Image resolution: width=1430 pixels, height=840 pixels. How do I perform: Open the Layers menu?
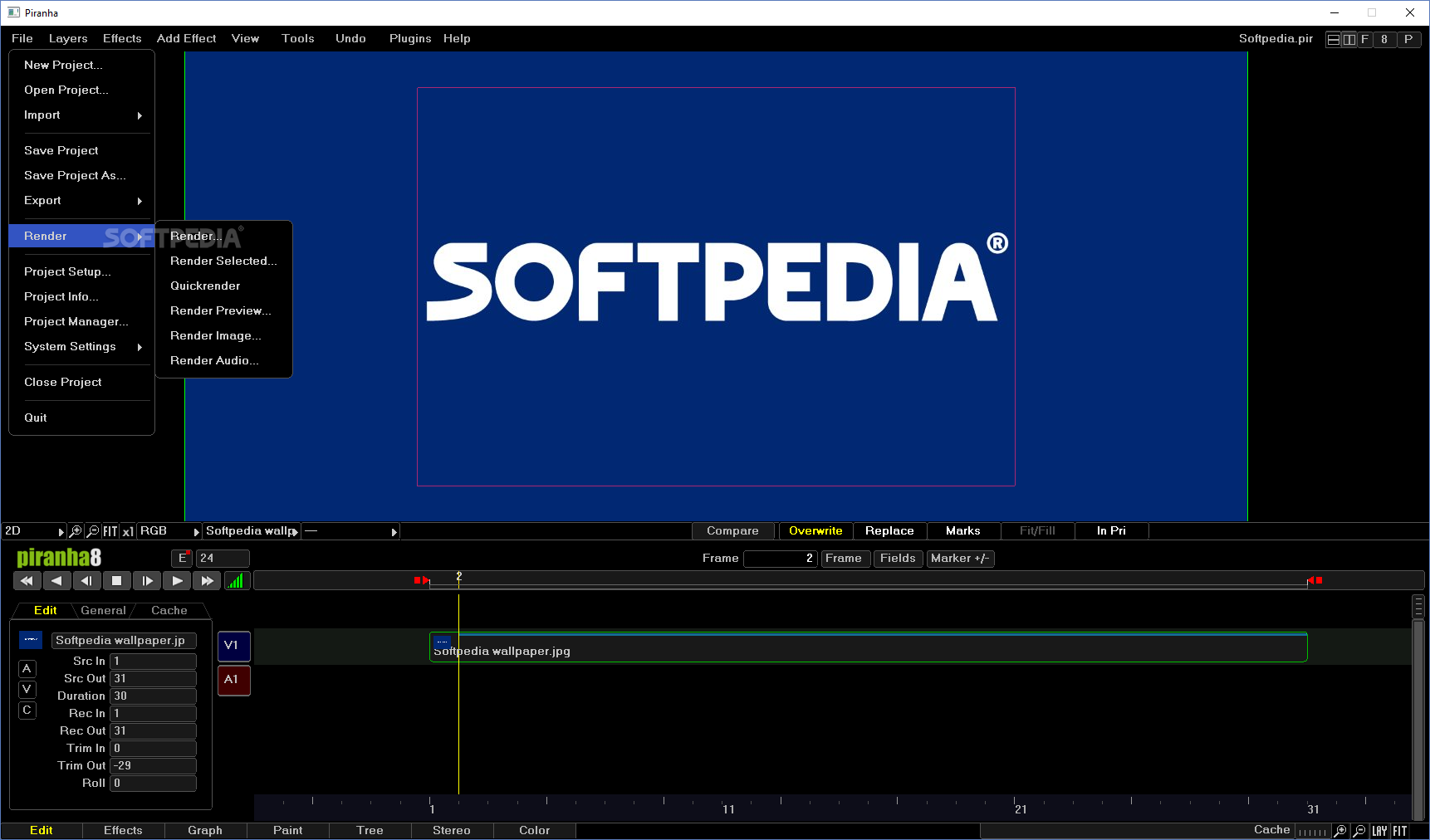68,39
